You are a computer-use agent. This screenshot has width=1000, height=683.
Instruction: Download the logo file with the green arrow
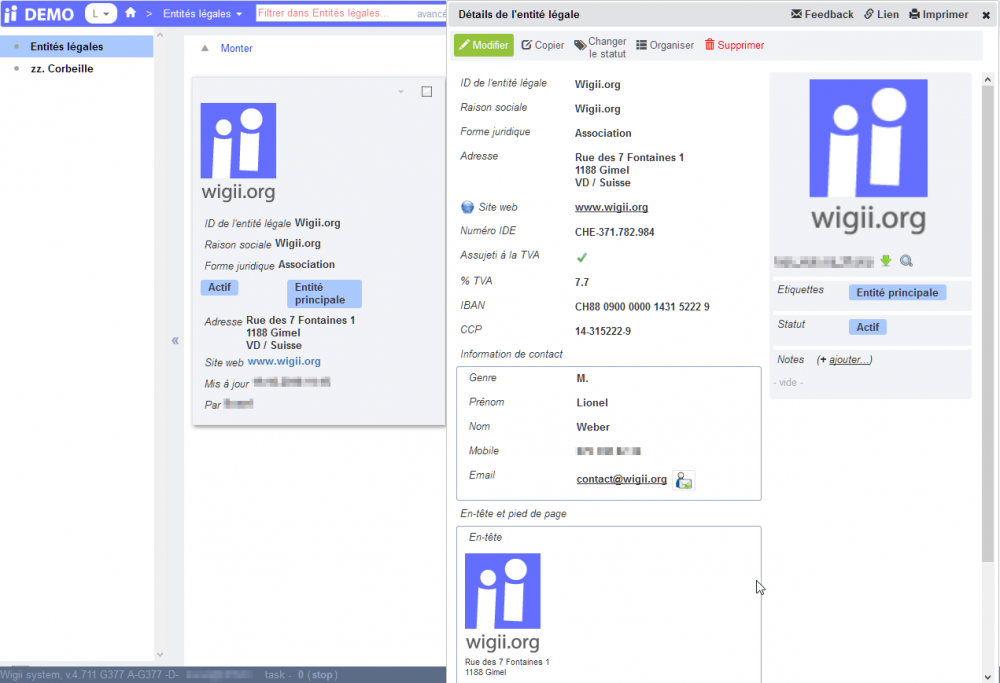[886, 260]
